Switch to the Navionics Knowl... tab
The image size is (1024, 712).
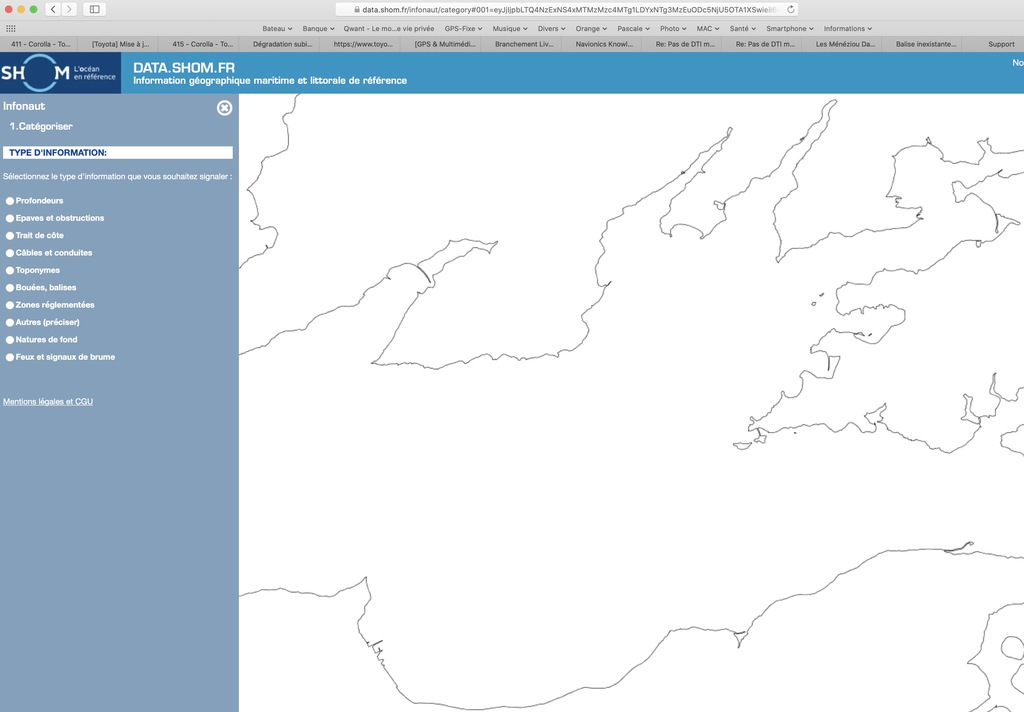(x=604, y=44)
